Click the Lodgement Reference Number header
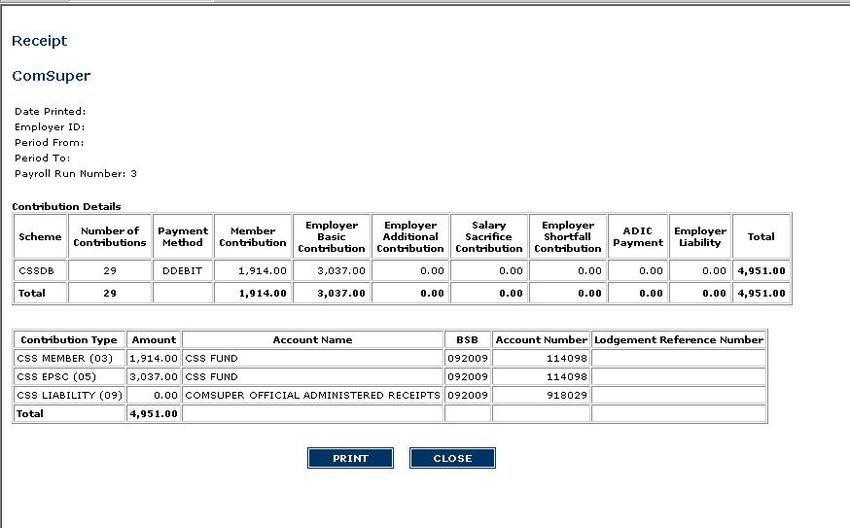The width and height of the screenshot is (850, 528). 679,339
